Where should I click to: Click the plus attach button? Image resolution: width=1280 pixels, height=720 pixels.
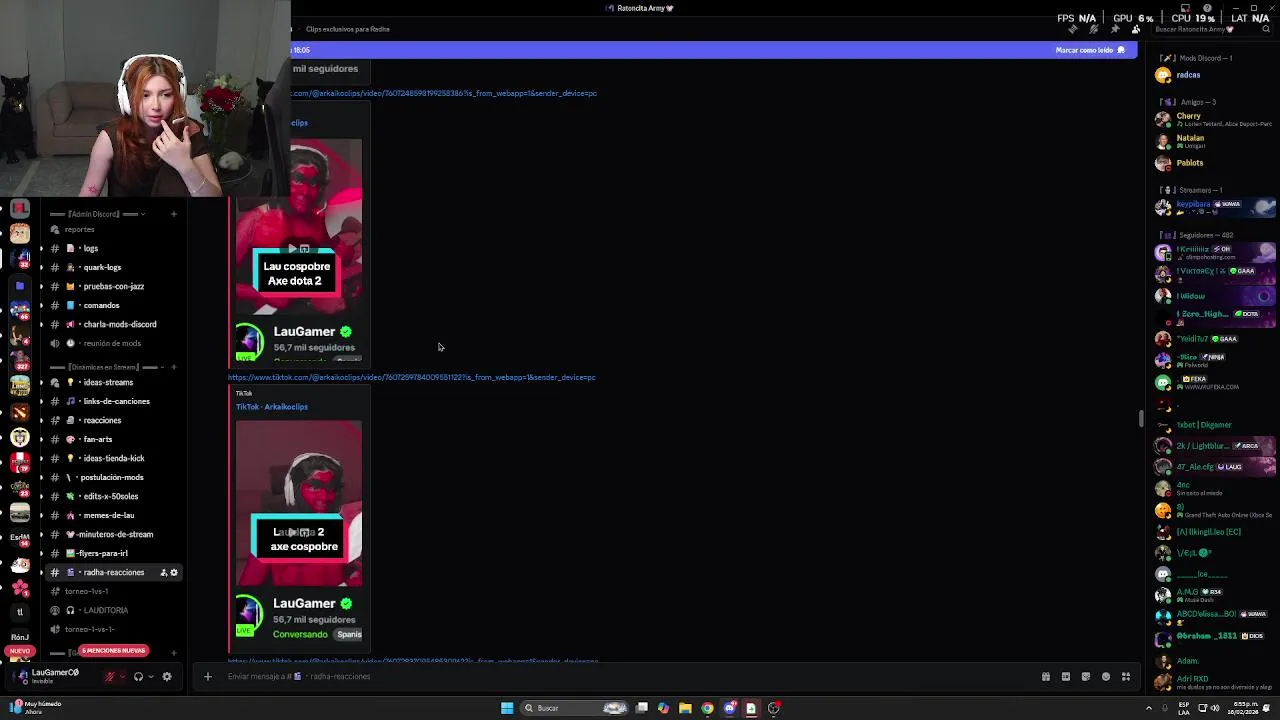click(208, 677)
